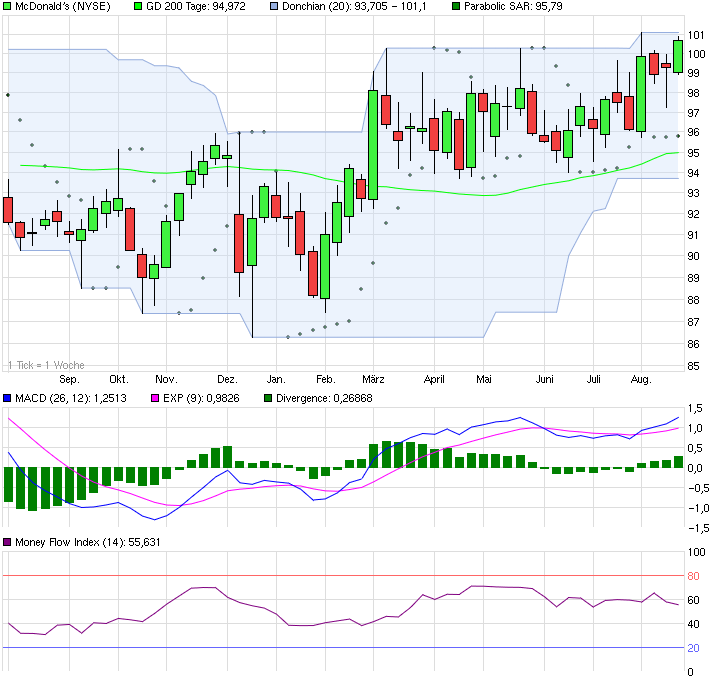
Task: Click the blue 20 level on Money Flow Index
Action: coord(693,648)
